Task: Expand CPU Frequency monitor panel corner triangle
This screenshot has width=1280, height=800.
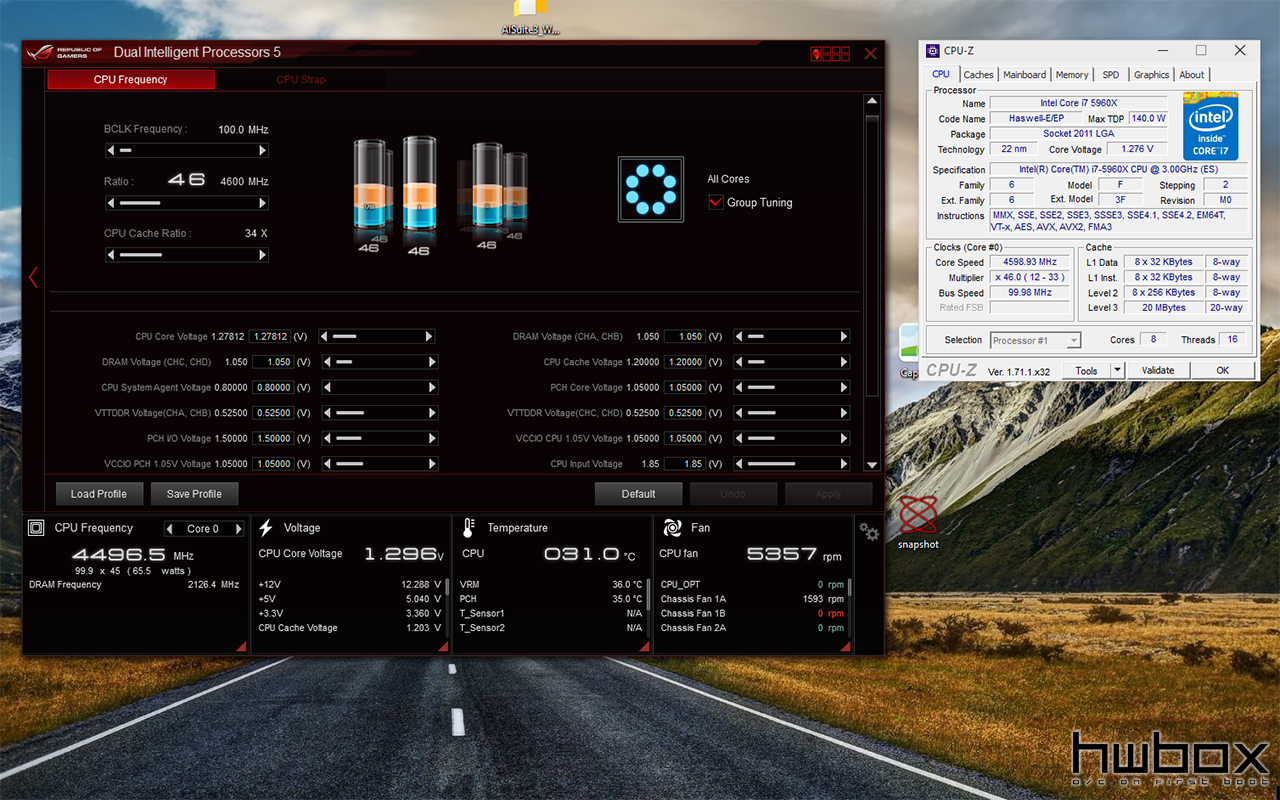Action: pyautogui.click(x=240, y=647)
